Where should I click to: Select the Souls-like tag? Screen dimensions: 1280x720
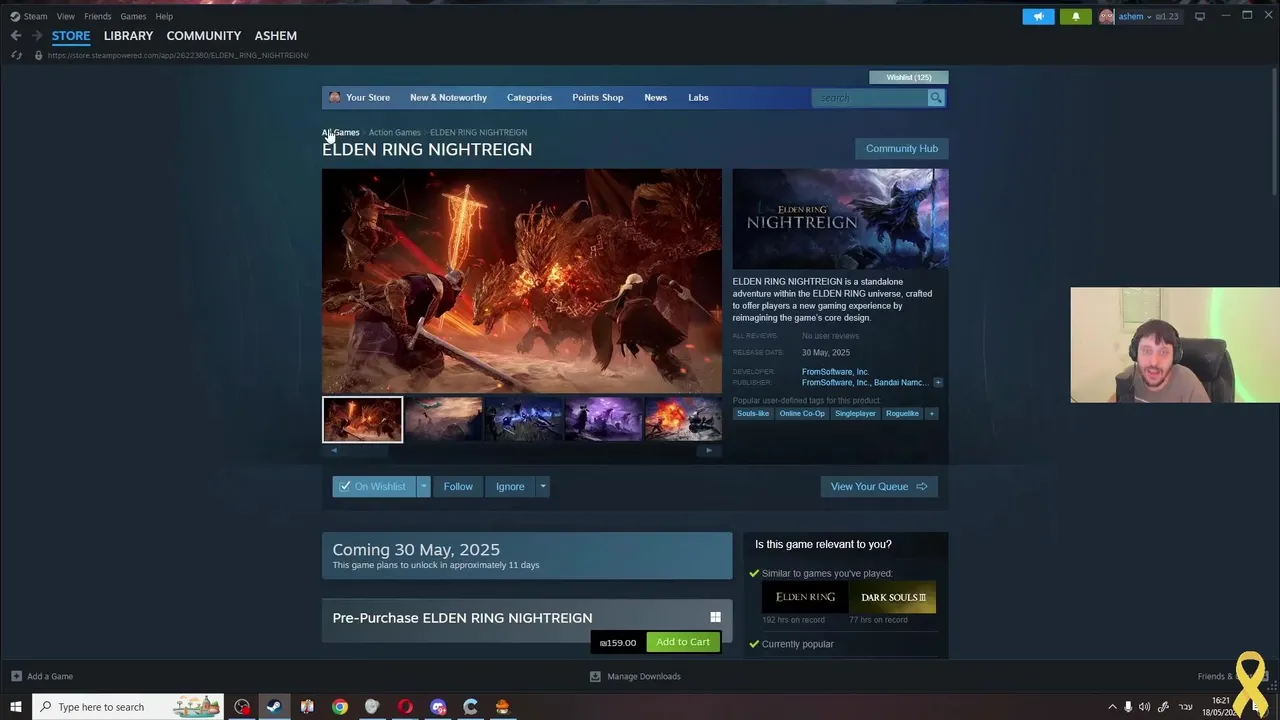coord(753,413)
